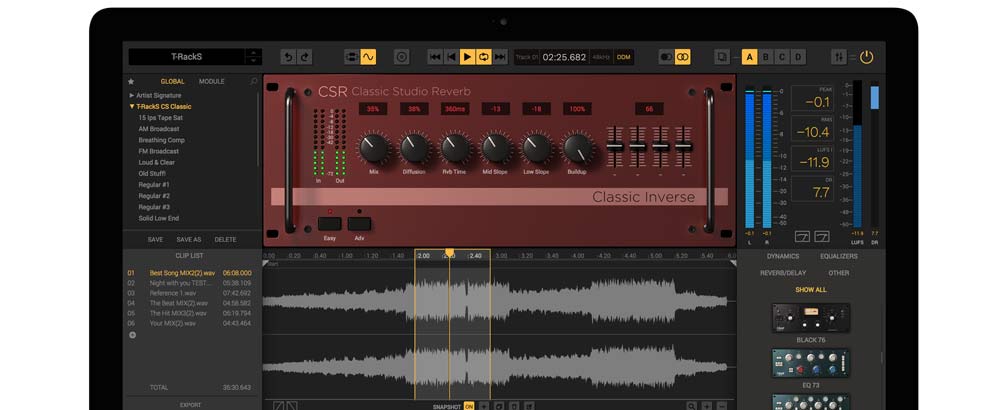Viewport: 1000px width, 410px height.
Task: Select preset 15 Ips Tape Sat
Action: click(x=161, y=118)
